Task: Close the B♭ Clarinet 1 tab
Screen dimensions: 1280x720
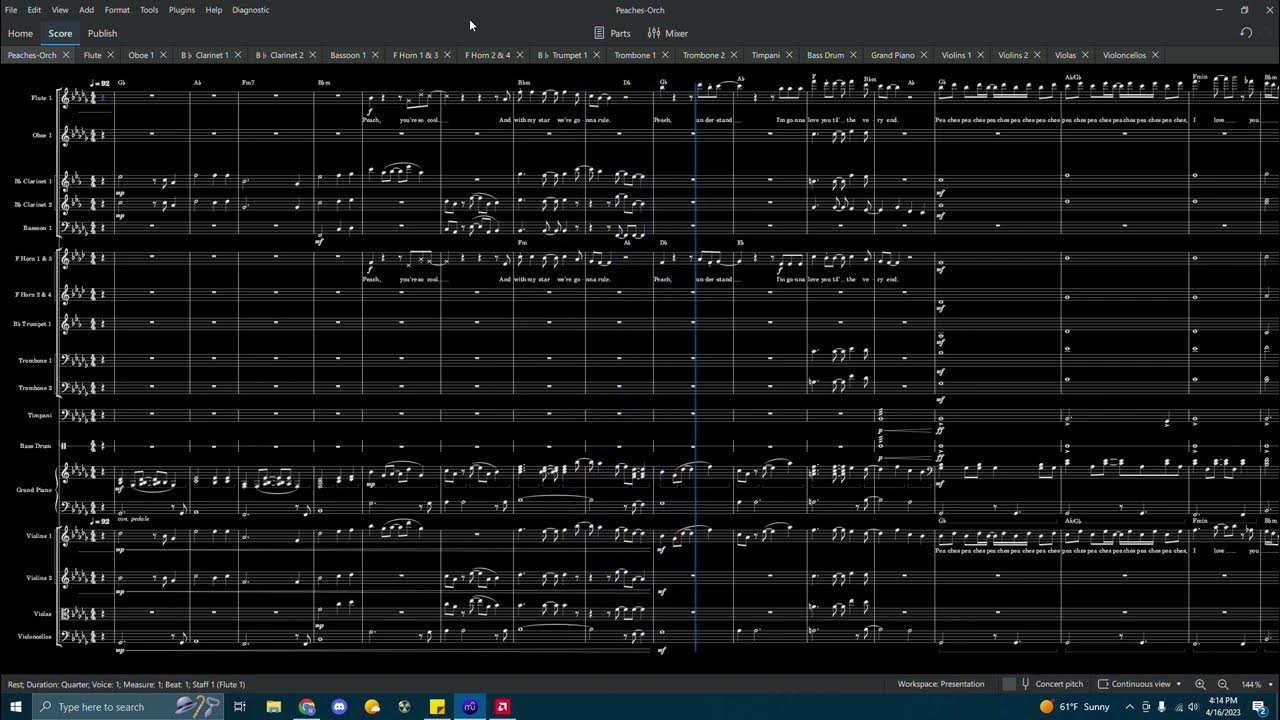Action: (237, 55)
